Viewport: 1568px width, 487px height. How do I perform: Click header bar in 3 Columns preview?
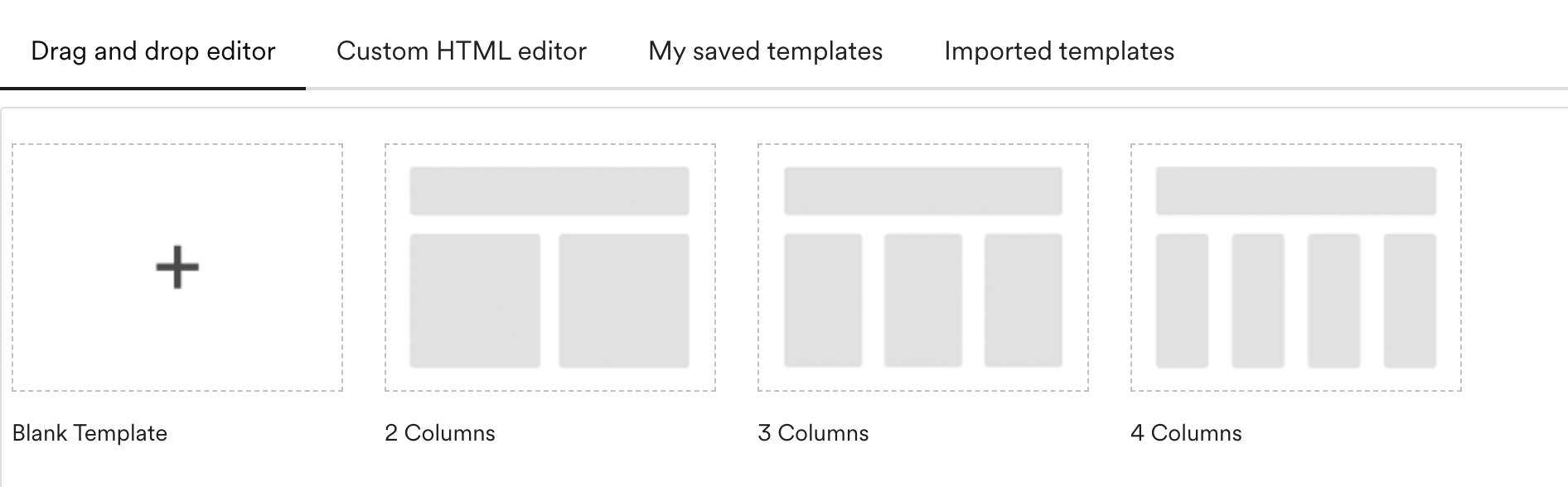point(923,191)
